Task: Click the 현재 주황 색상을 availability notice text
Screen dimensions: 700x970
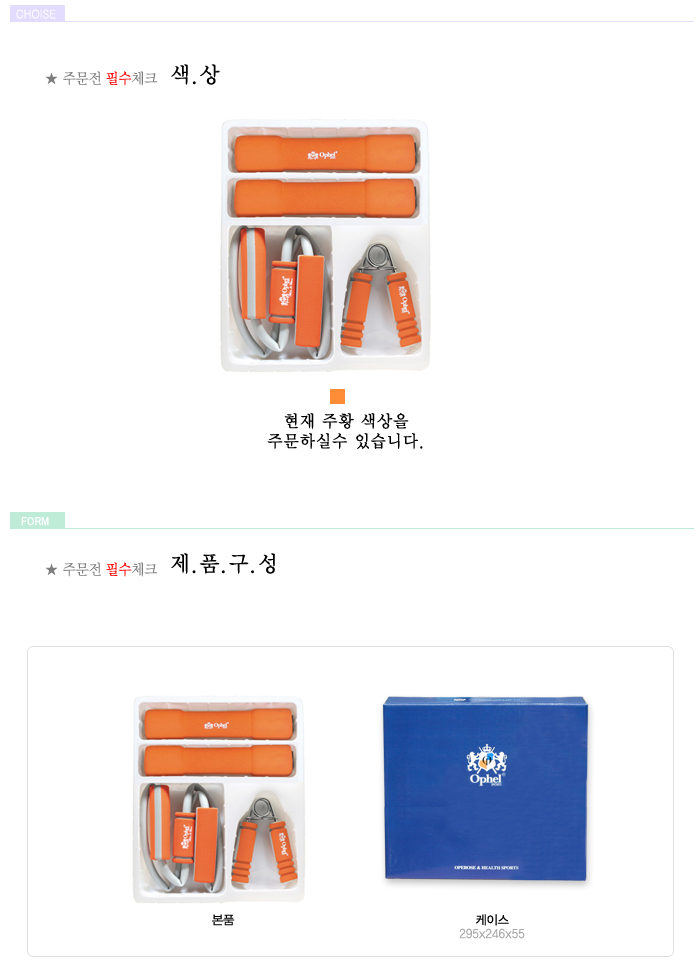Action: pyautogui.click(x=346, y=421)
